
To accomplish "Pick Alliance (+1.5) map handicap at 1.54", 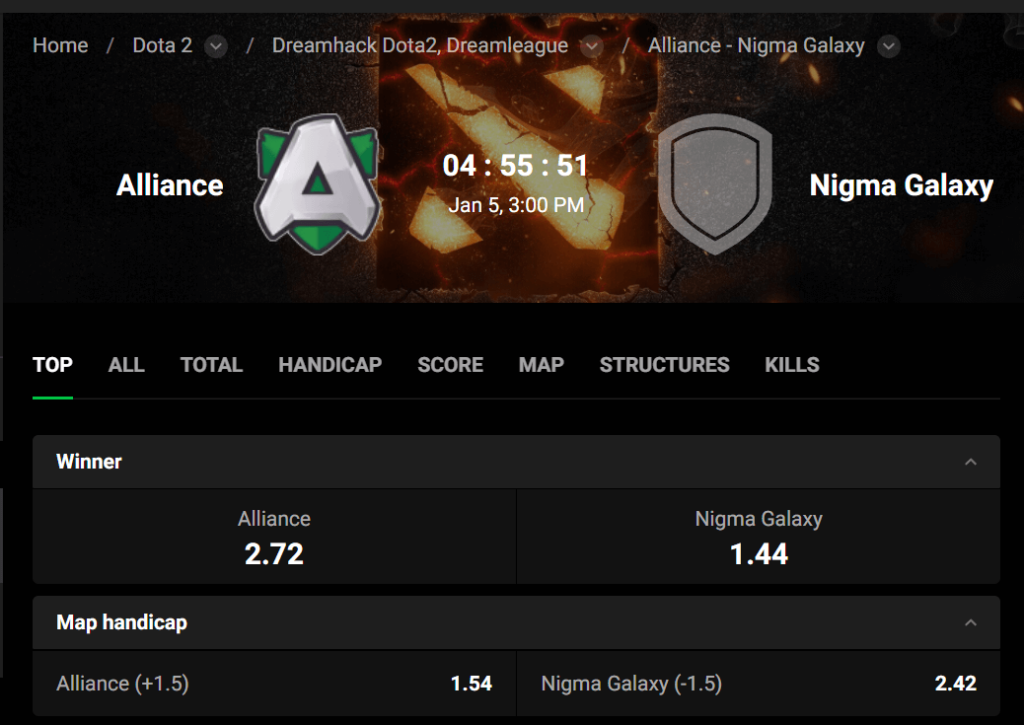I will [x=274, y=684].
